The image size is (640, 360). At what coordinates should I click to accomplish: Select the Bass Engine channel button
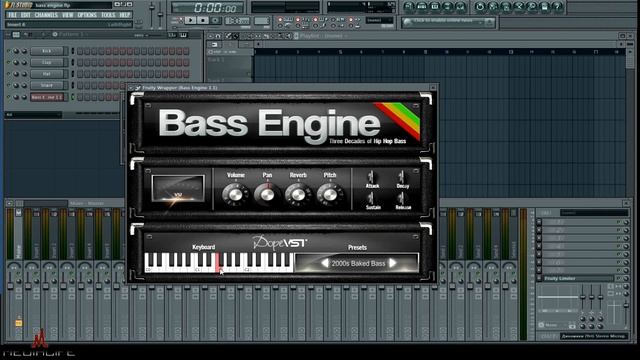[x=47, y=97]
